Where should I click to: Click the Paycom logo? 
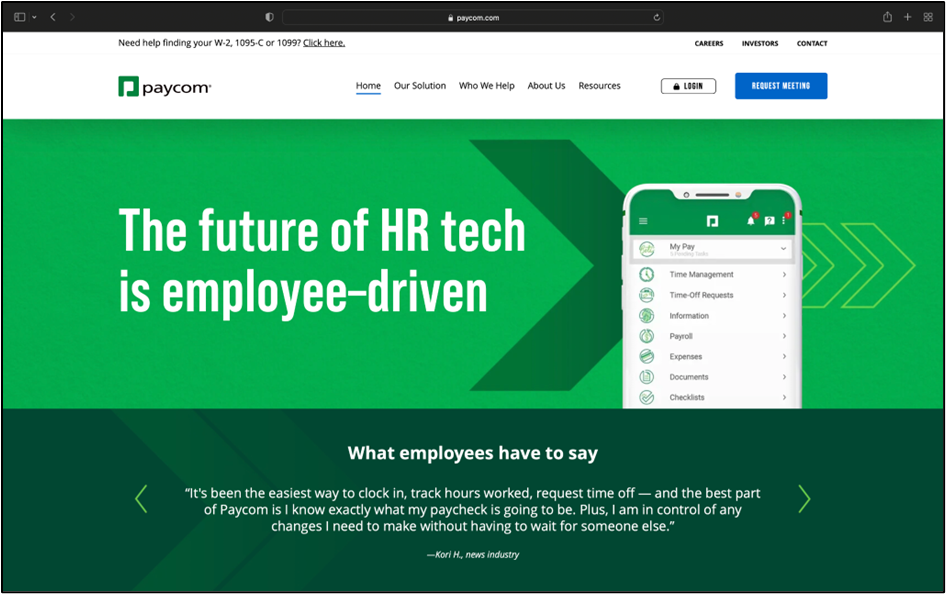click(x=165, y=87)
